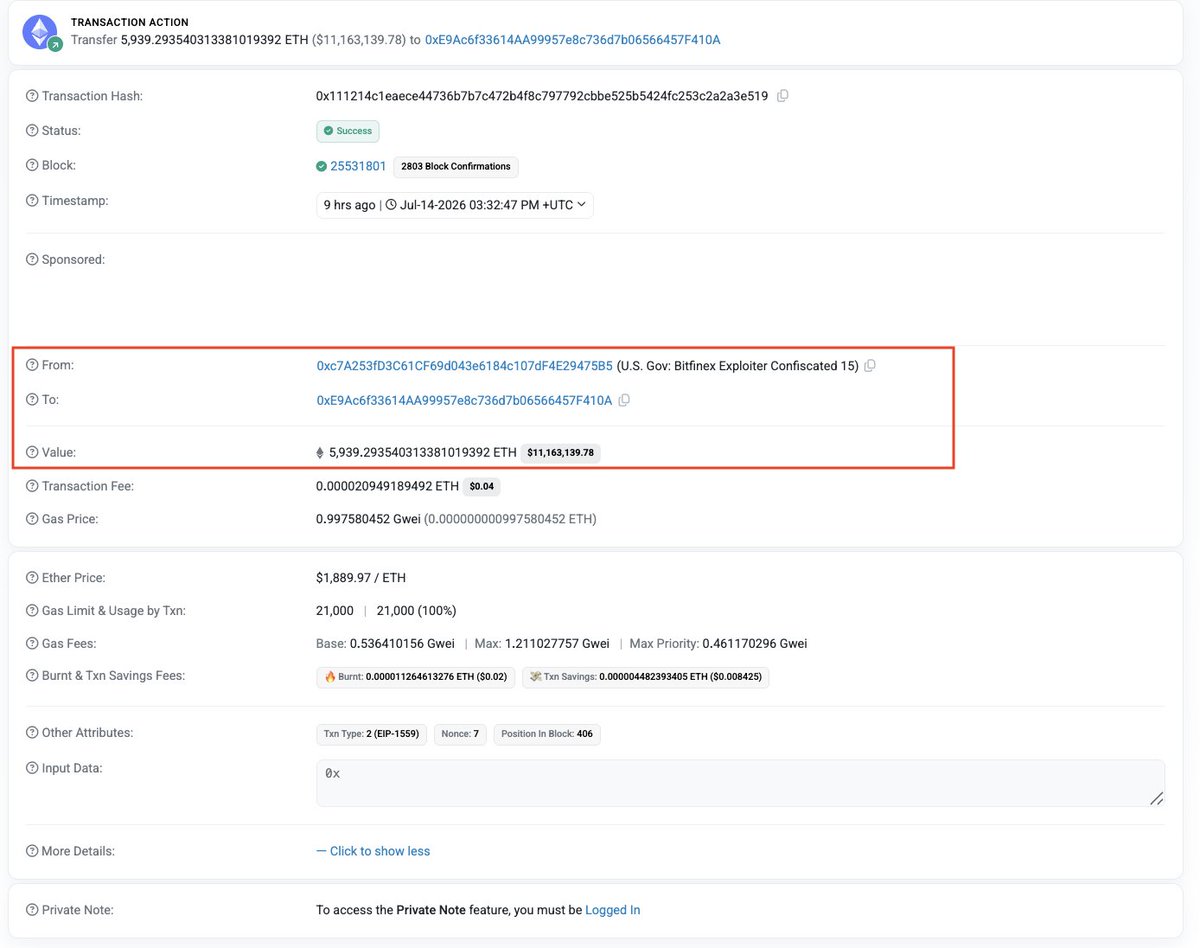Click help icon beside From
The width and height of the screenshot is (1200, 948).
[x=32, y=365]
